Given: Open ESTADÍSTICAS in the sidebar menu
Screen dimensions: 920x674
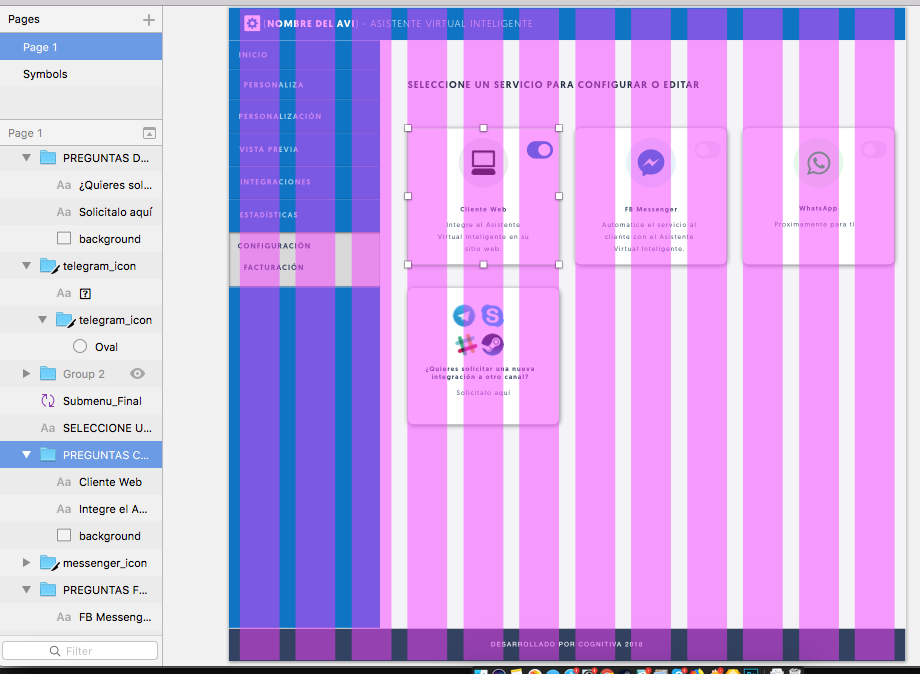Looking at the screenshot, I should 269,215.
